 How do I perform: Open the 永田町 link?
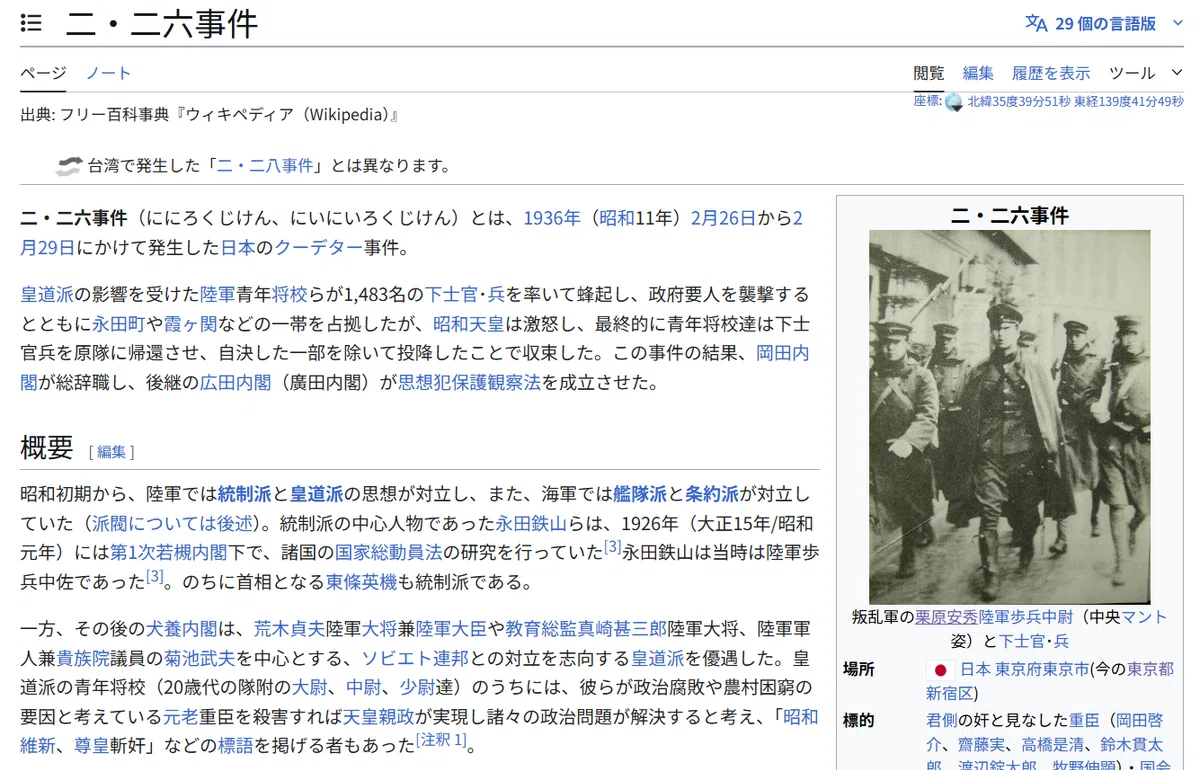pos(119,324)
